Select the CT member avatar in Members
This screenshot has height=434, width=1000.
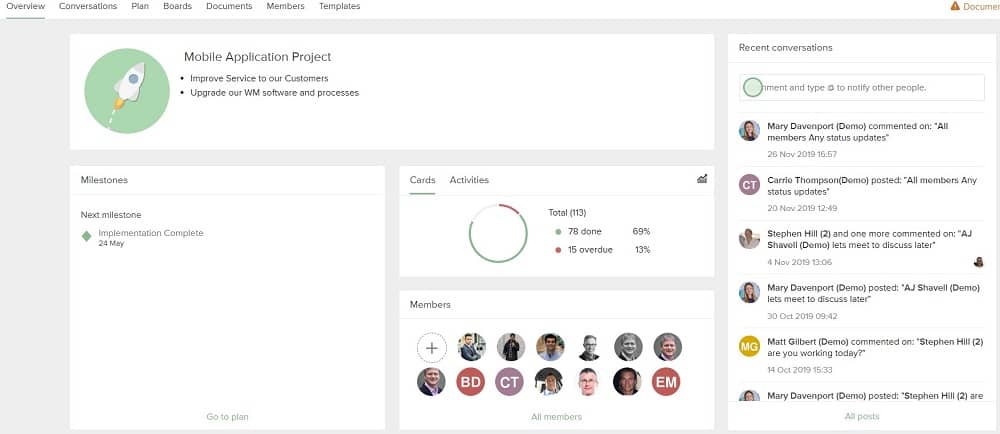(510, 382)
